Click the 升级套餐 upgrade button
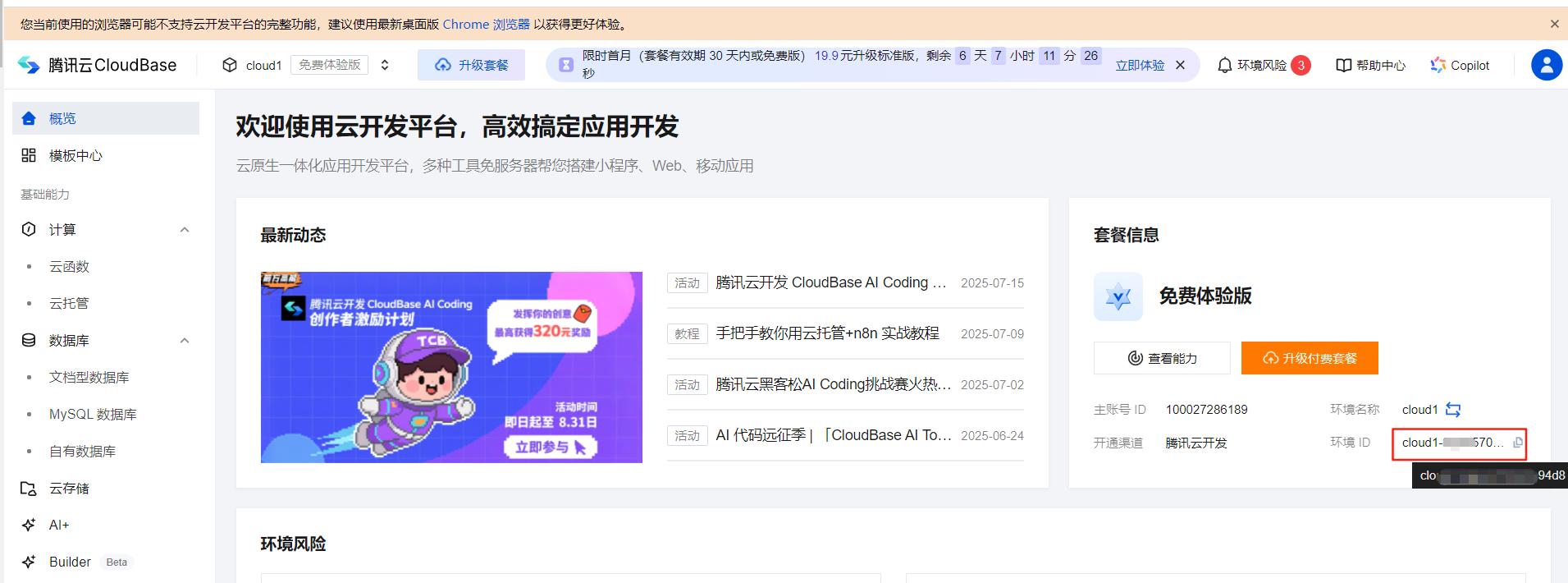The width and height of the screenshot is (1568, 583). coord(471,65)
